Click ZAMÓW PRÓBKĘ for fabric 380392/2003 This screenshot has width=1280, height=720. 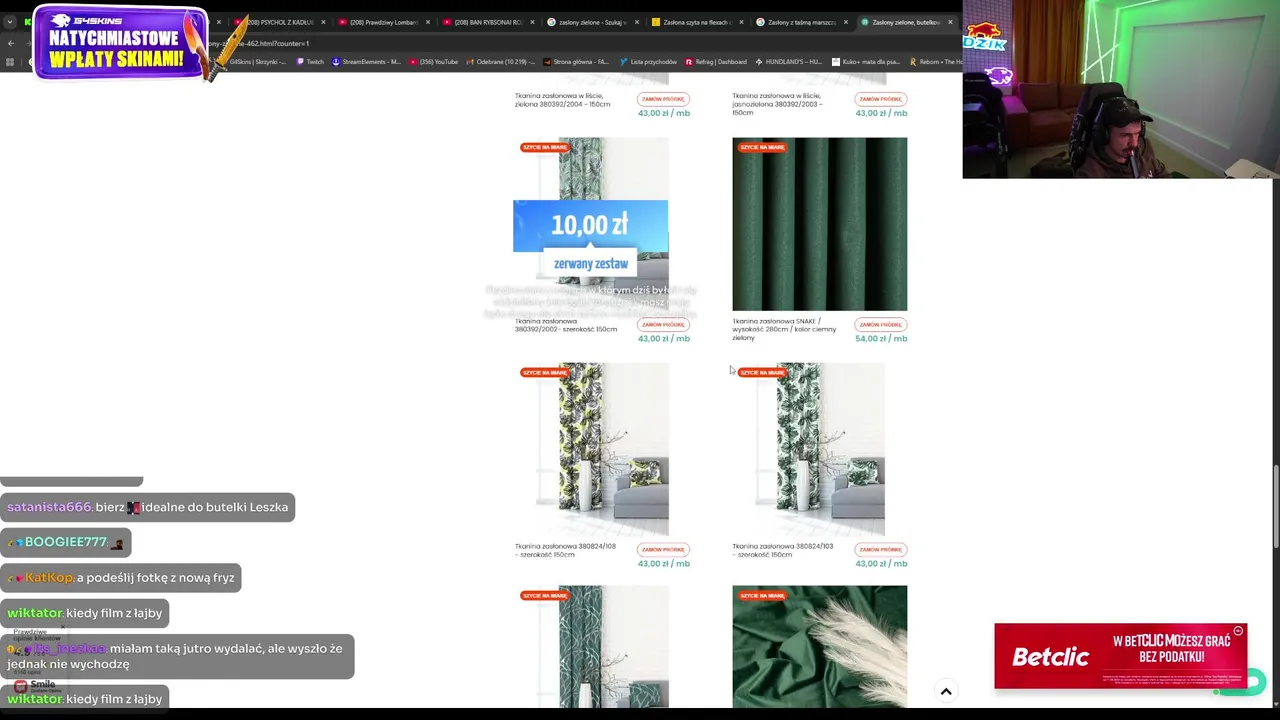pos(881,99)
